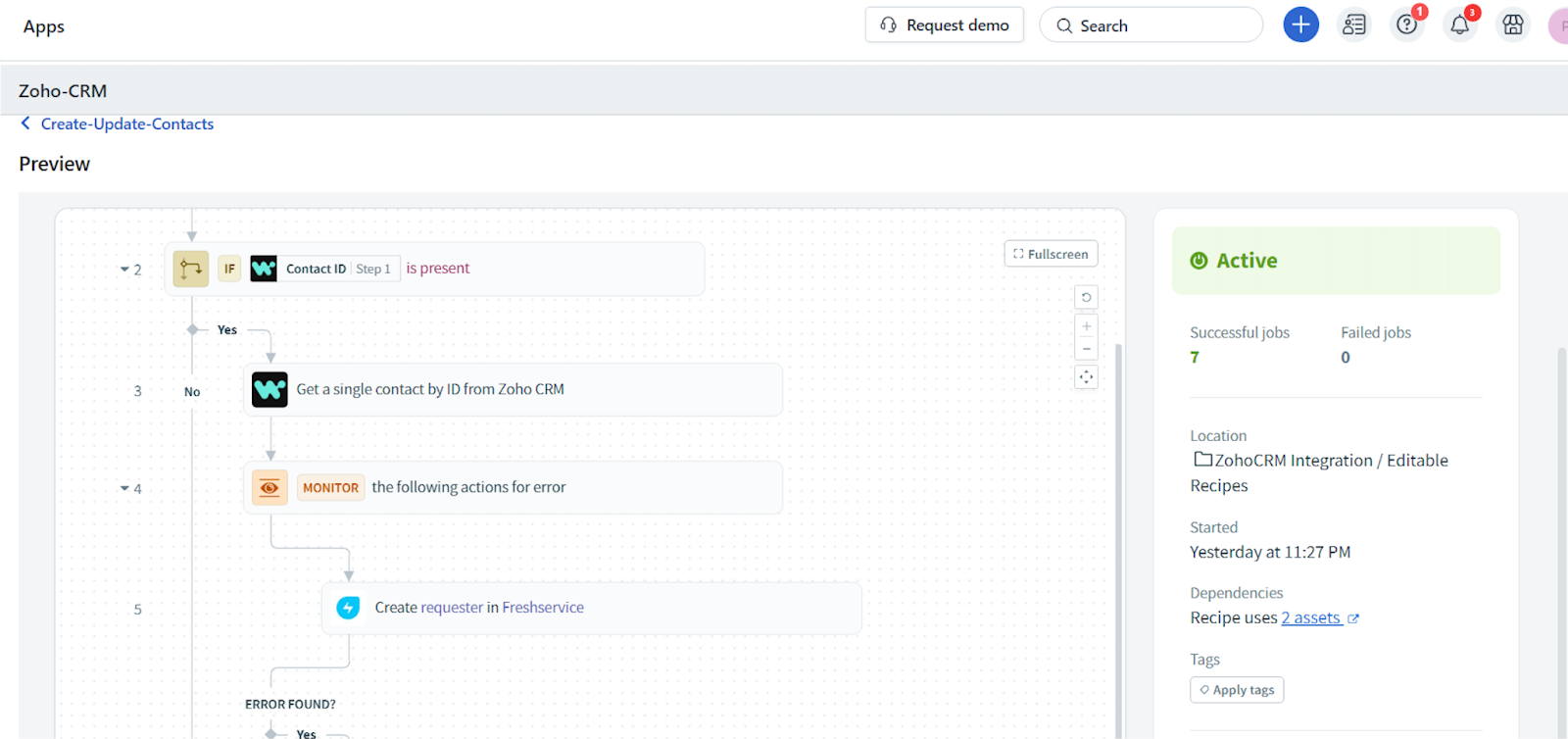Click the Active status banner
Screen dimensions: 1568x739
tap(1336, 261)
